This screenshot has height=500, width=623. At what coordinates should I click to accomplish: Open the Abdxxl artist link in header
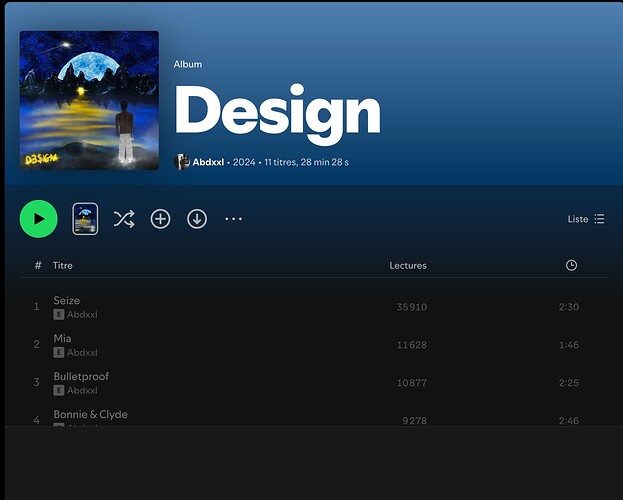click(x=208, y=162)
